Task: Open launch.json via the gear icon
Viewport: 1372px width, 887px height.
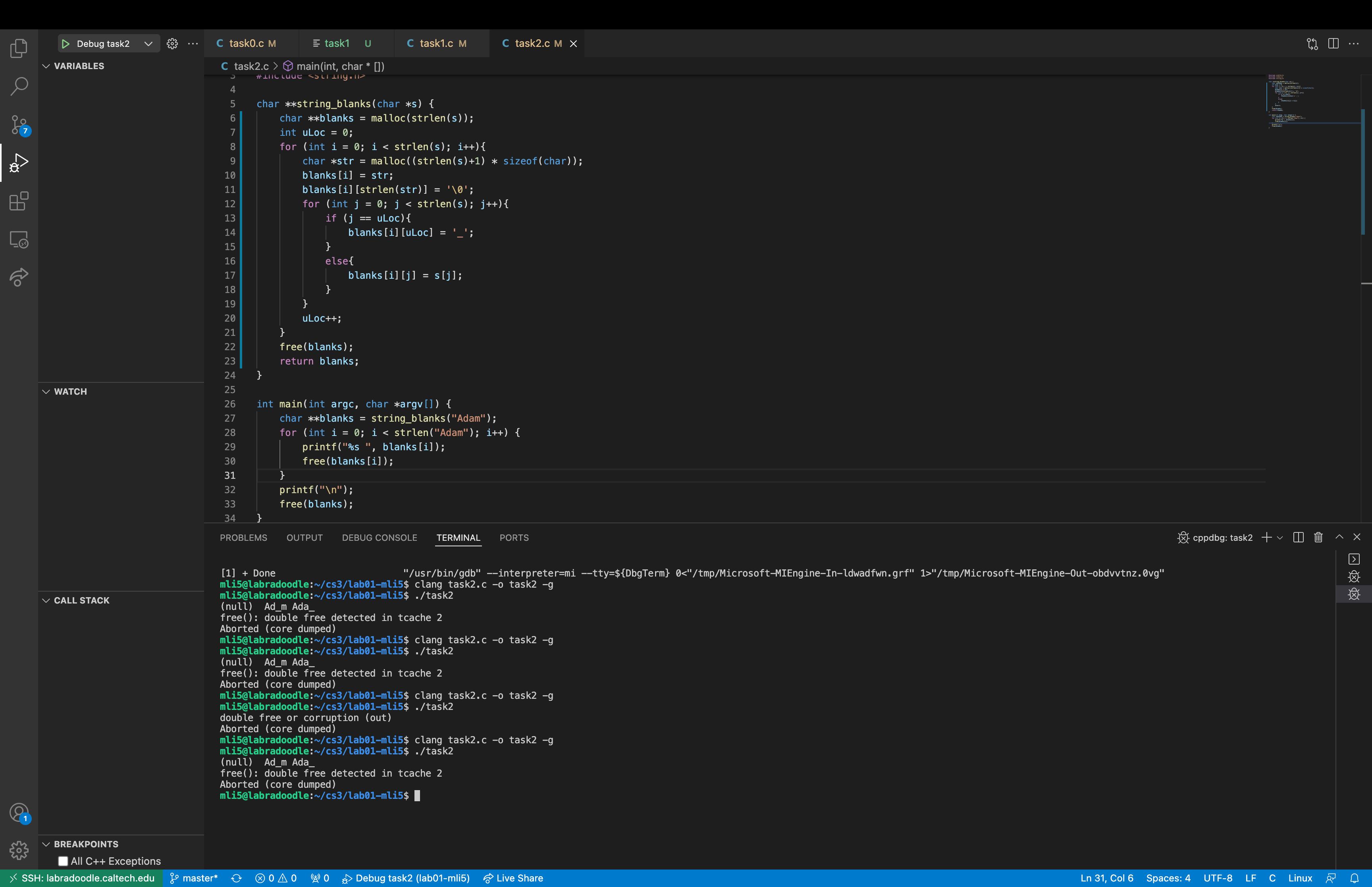Action: (x=172, y=44)
